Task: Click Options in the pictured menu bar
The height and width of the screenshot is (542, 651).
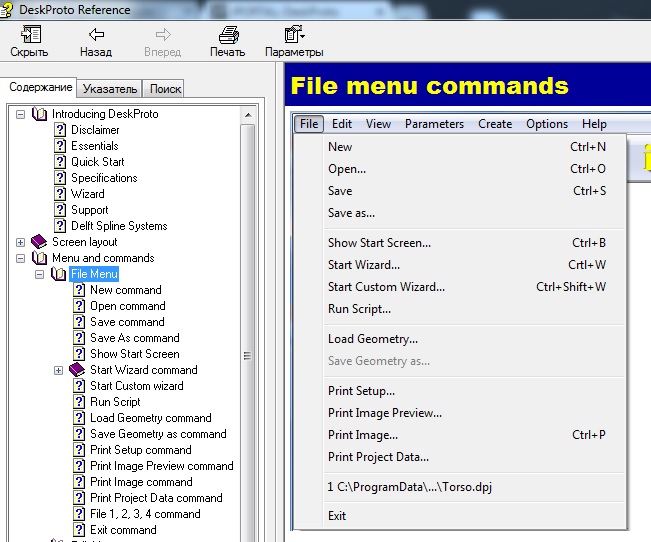Action: point(547,124)
